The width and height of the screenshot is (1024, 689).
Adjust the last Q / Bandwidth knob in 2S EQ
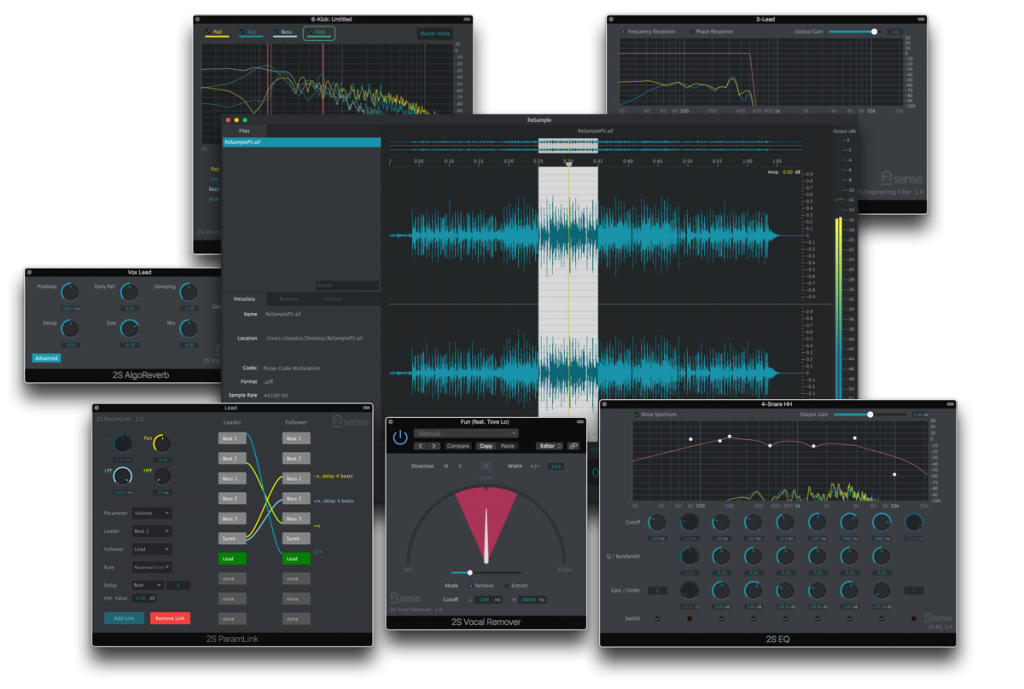point(882,556)
